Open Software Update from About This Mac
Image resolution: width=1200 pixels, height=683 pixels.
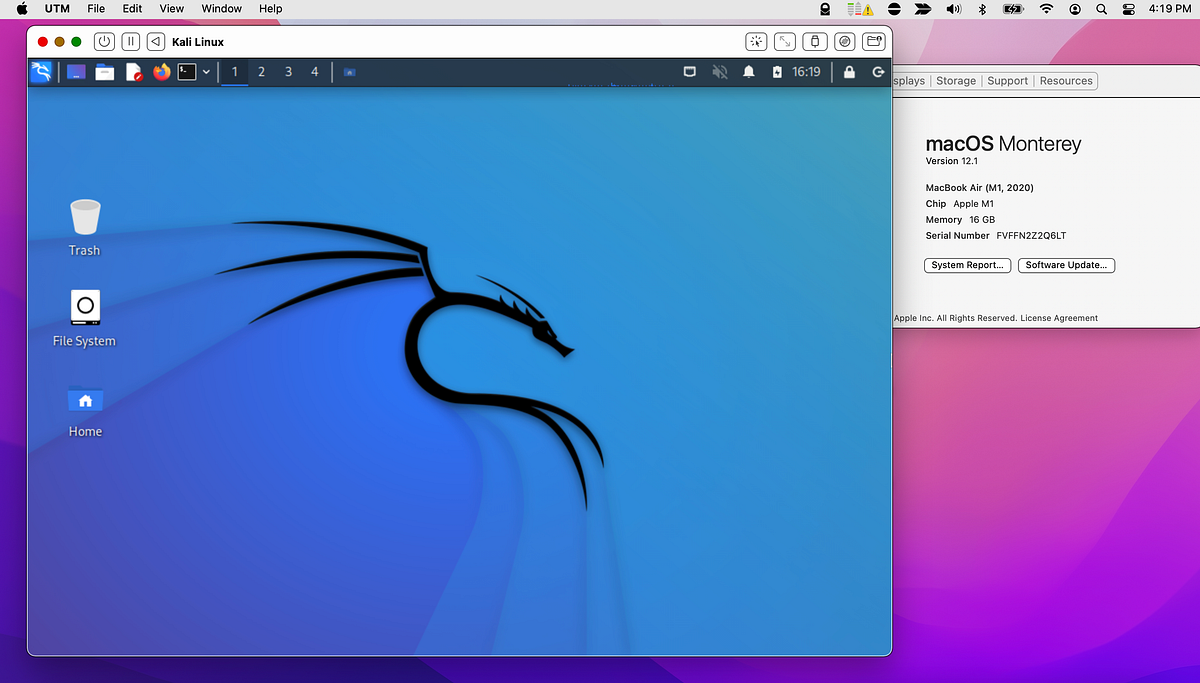tap(1066, 265)
